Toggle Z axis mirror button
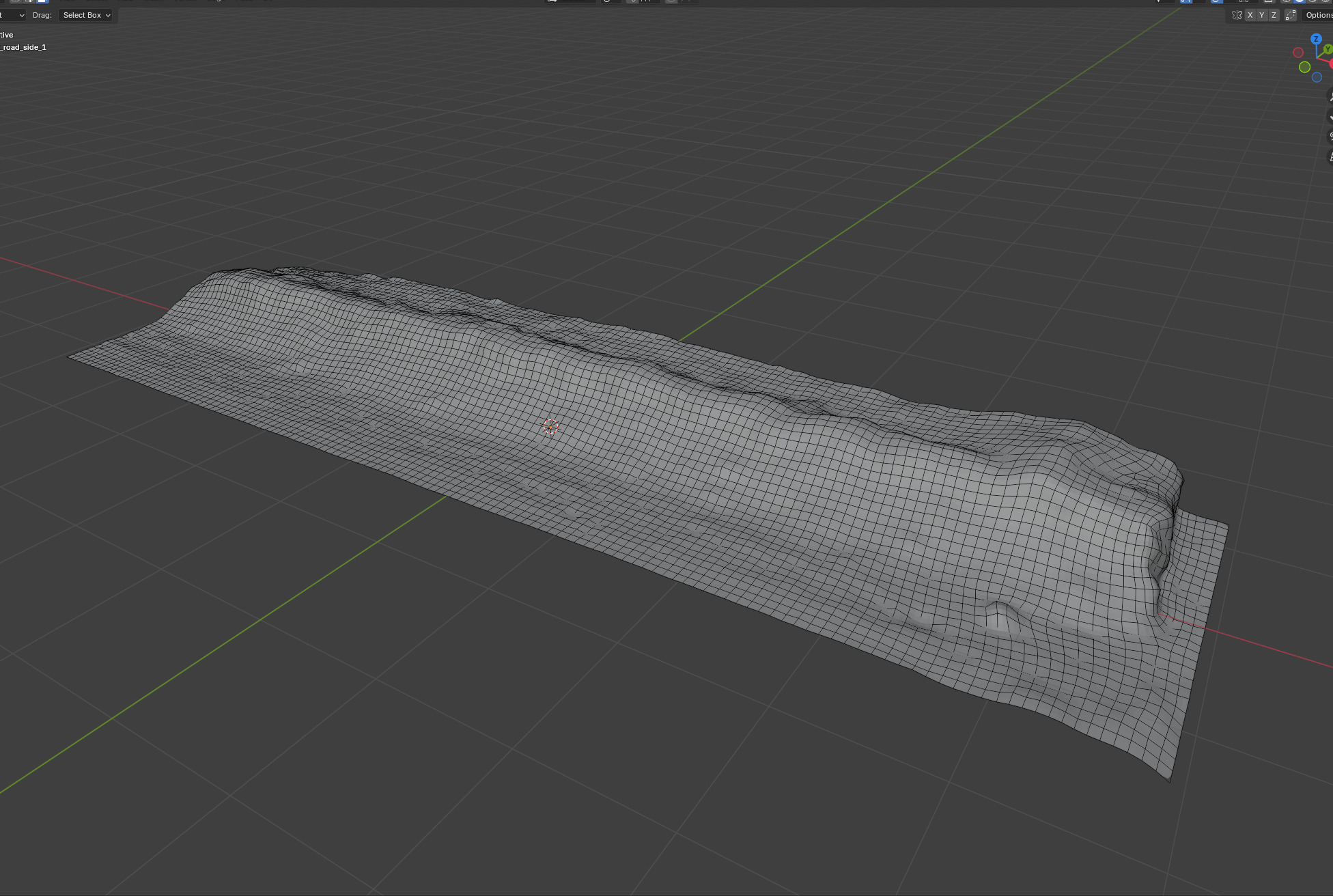1333x896 pixels. [x=1274, y=15]
